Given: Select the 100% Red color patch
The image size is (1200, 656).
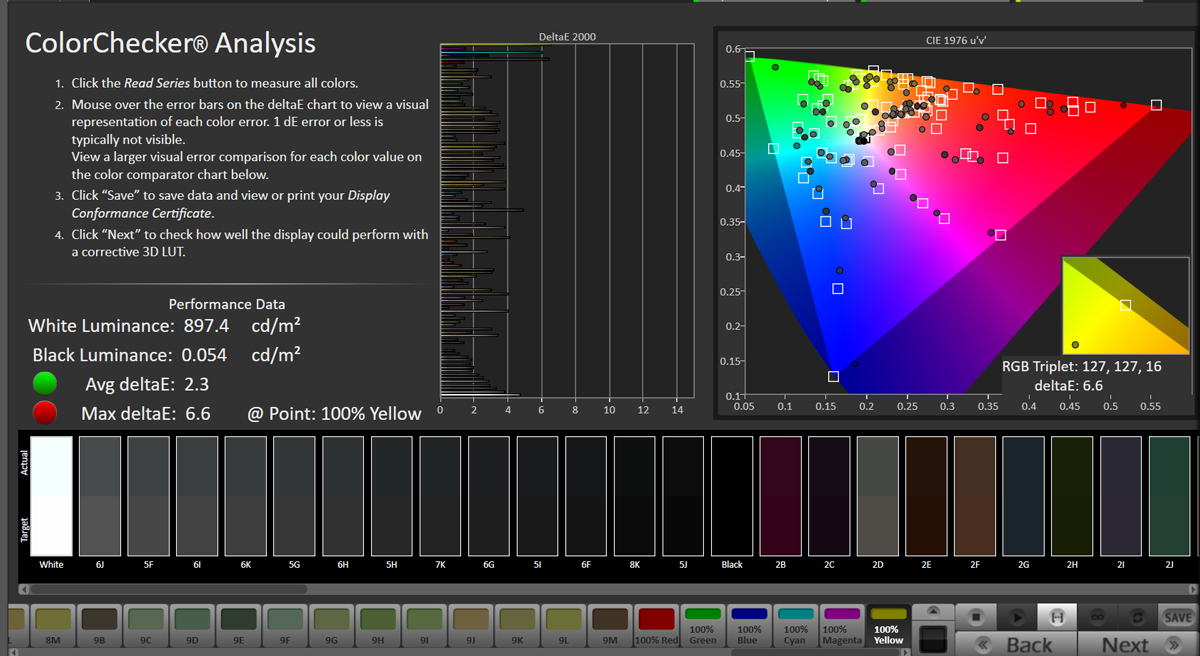Looking at the screenshot, I should click(657, 626).
